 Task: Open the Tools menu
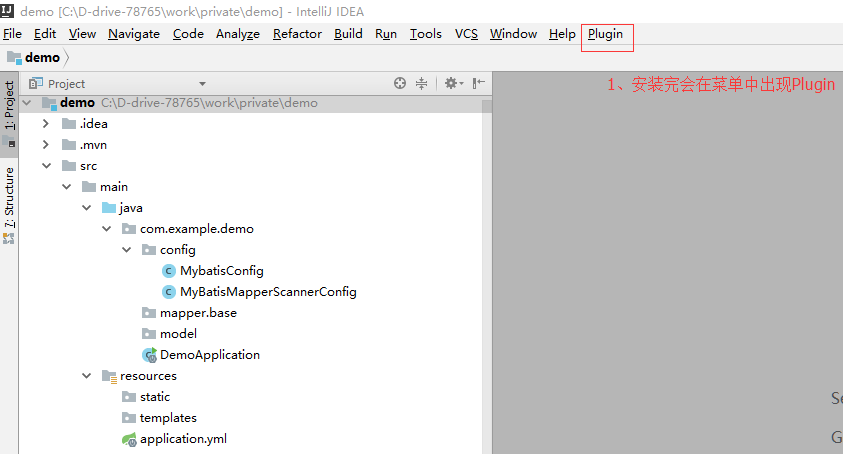426,34
